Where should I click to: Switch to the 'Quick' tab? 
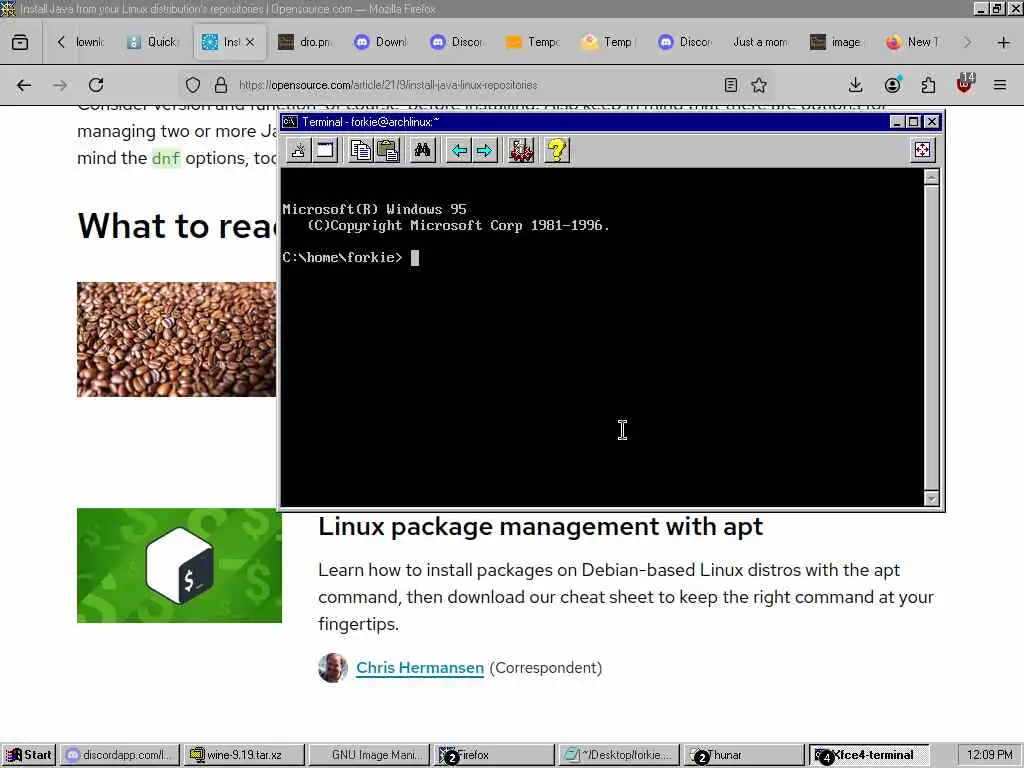[152, 42]
